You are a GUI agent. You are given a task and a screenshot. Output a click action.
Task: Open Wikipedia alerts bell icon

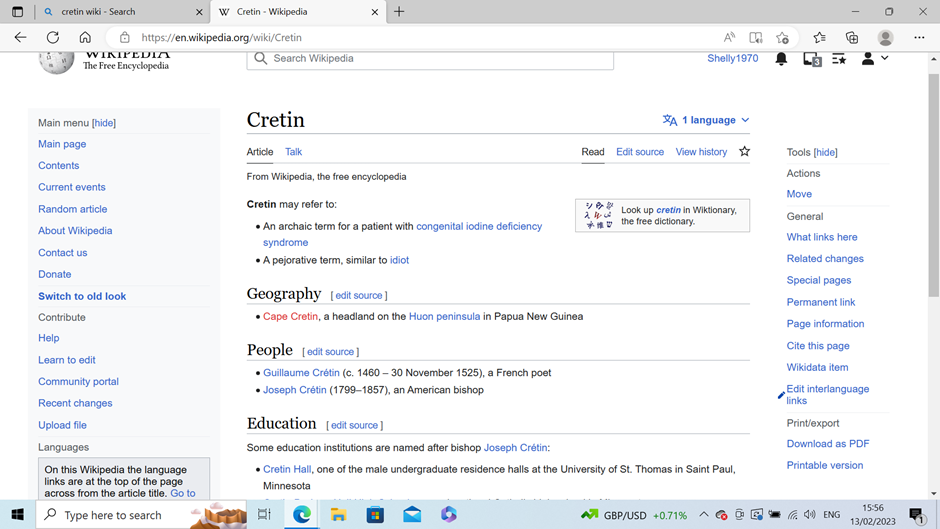[x=781, y=59]
